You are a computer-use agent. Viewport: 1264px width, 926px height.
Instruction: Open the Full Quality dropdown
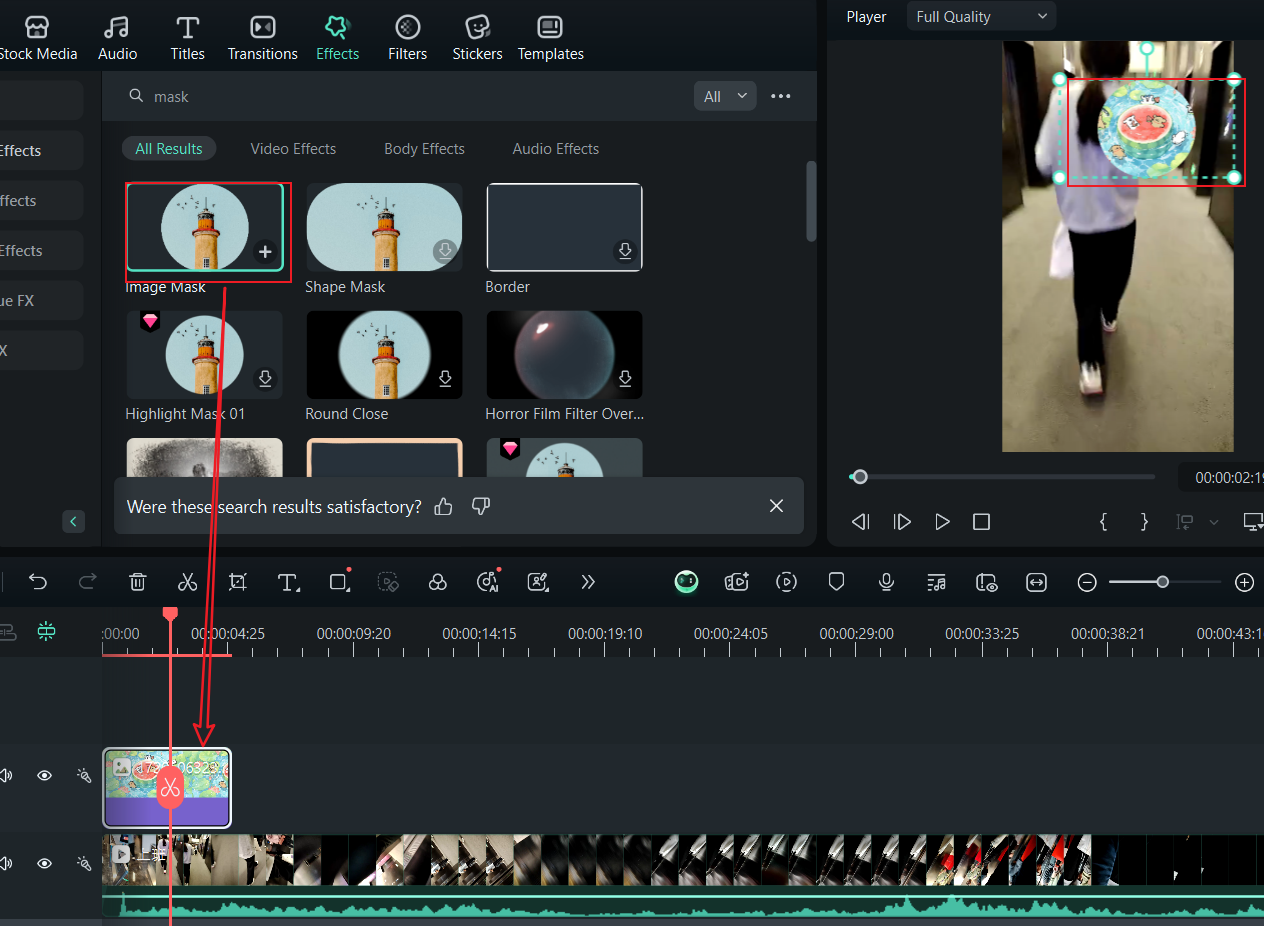[980, 16]
